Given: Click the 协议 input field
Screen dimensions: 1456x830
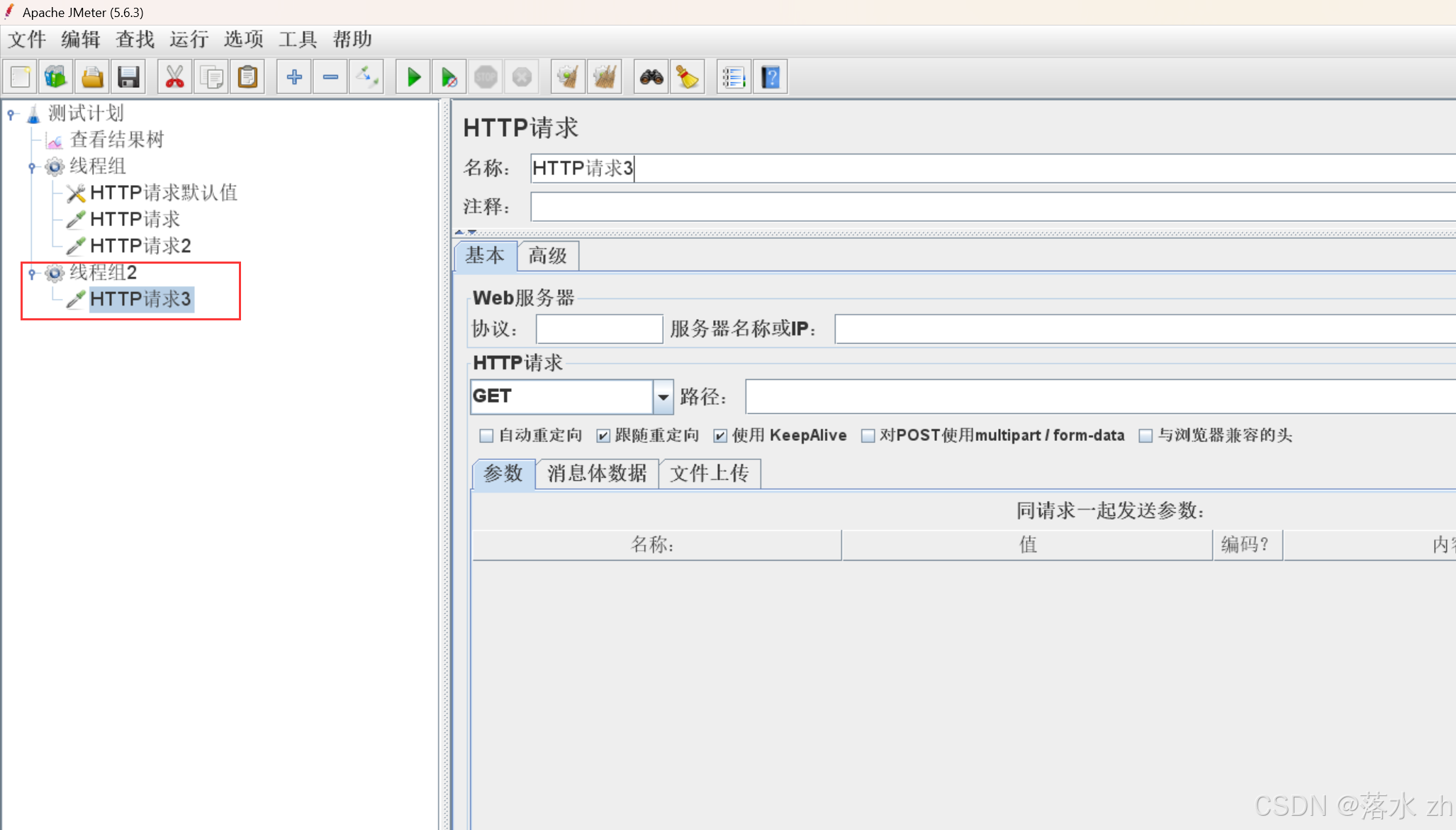Looking at the screenshot, I should coord(599,330).
